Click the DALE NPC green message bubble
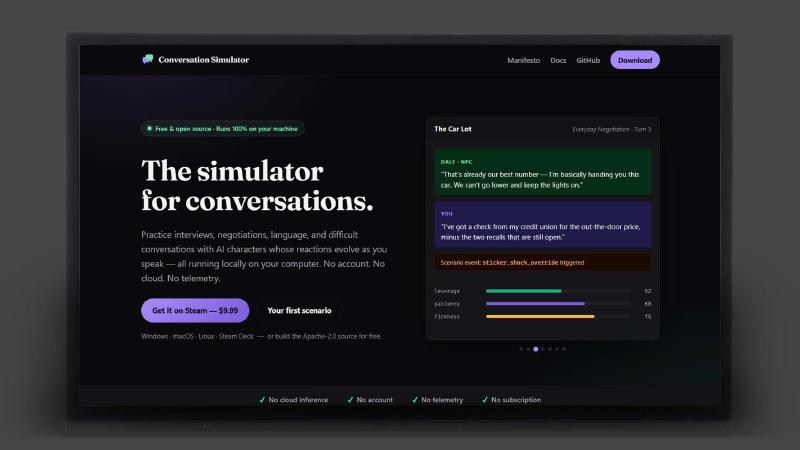This screenshot has height=450, width=800. [x=543, y=172]
